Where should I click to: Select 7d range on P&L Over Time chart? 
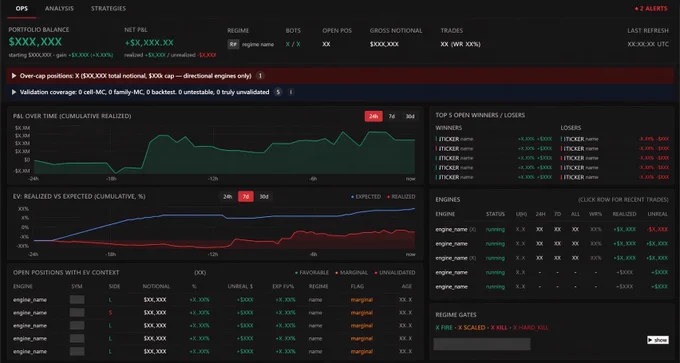pos(392,116)
